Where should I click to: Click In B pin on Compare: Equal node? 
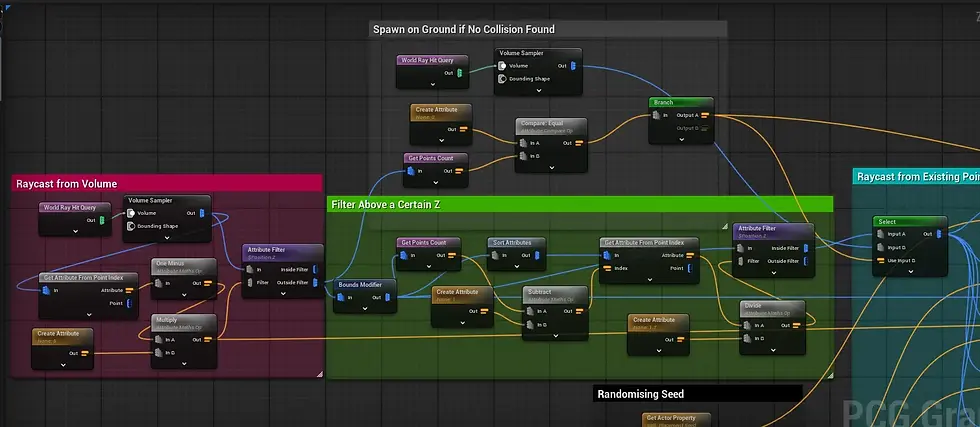pos(523,156)
